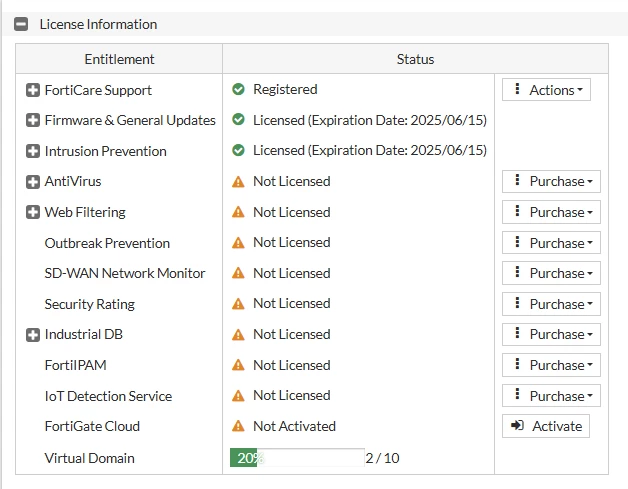Click warning icon beside Not Activated
Viewport: 628px width, 489px height.
238,426
